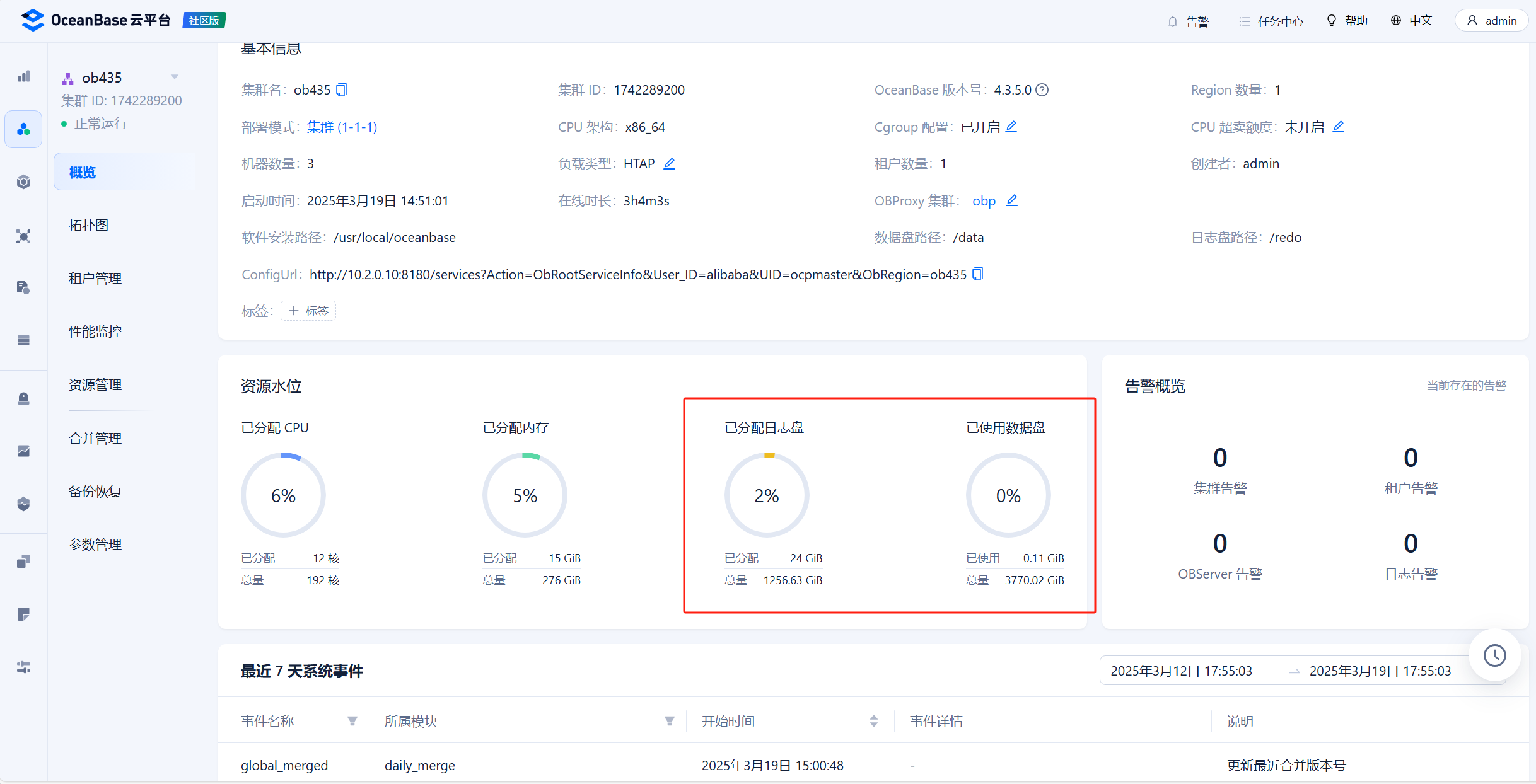Sort by 开始时间 column
This screenshot has width=1536, height=784.
click(874, 721)
